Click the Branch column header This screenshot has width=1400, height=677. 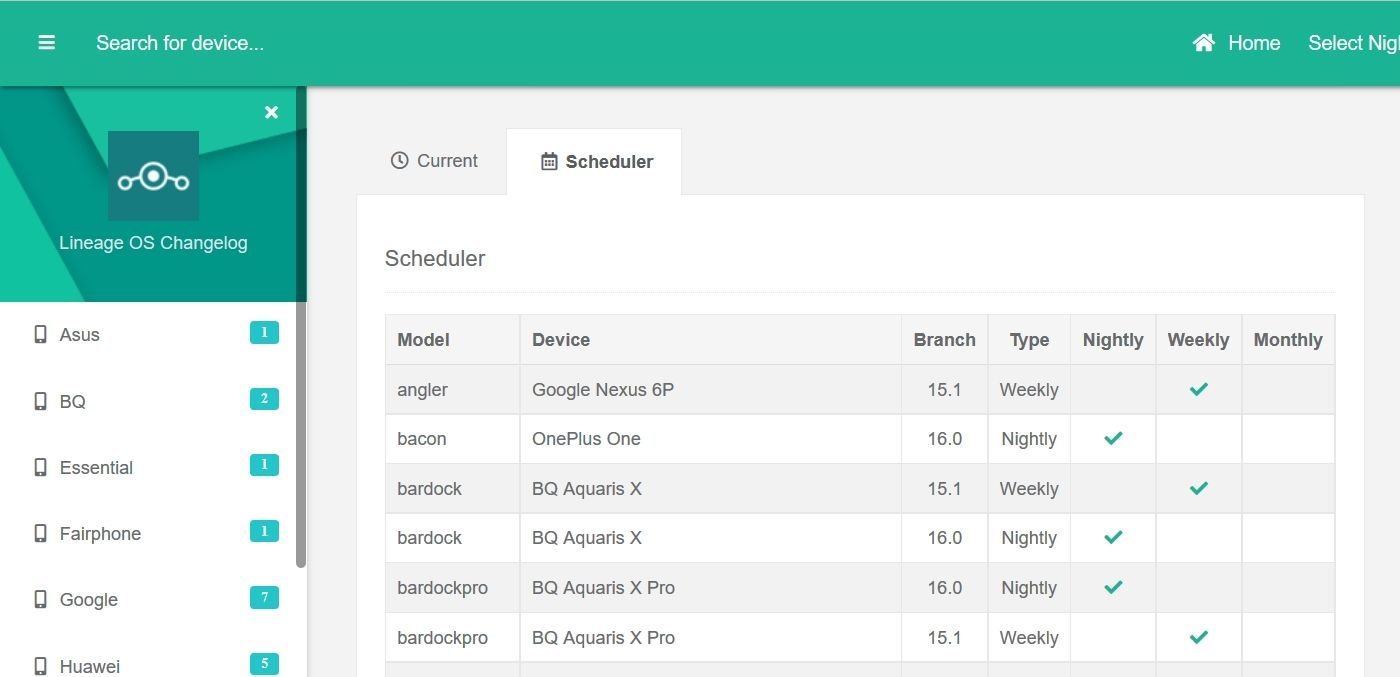[x=945, y=340]
